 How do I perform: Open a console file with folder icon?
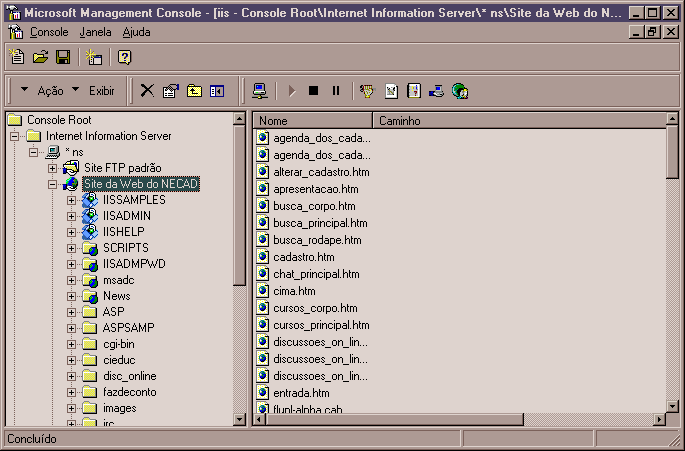[x=40, y=57]
